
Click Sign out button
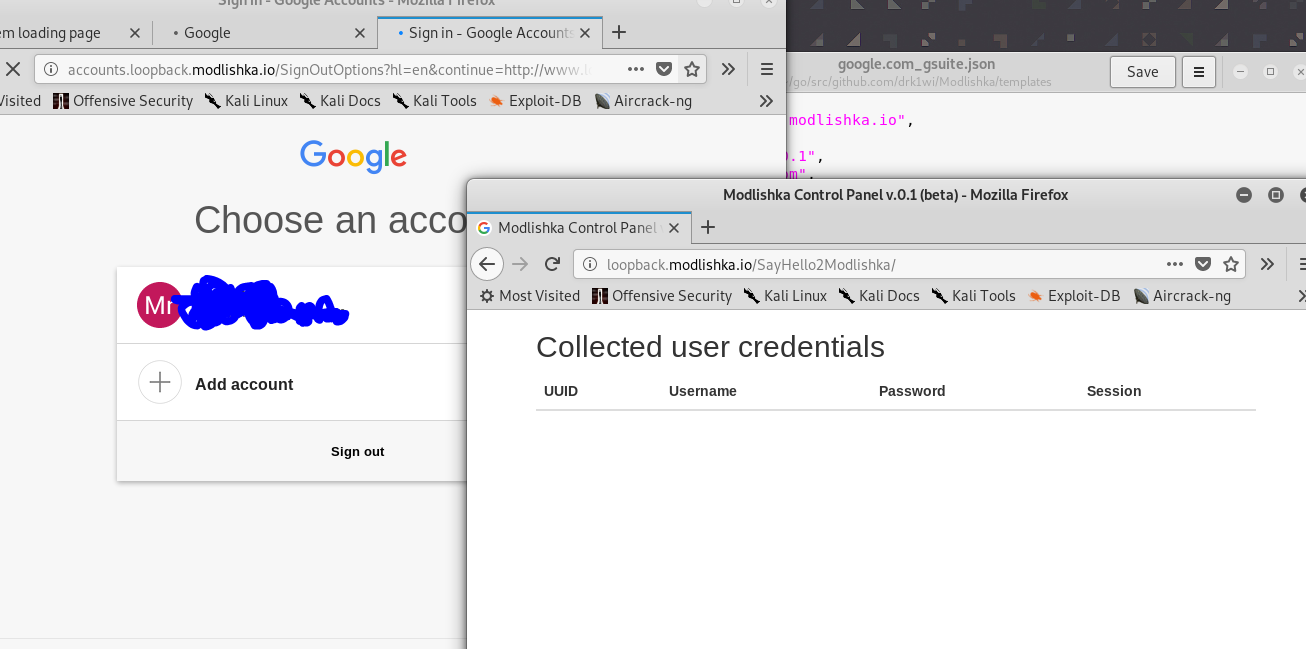click(357, 452)
